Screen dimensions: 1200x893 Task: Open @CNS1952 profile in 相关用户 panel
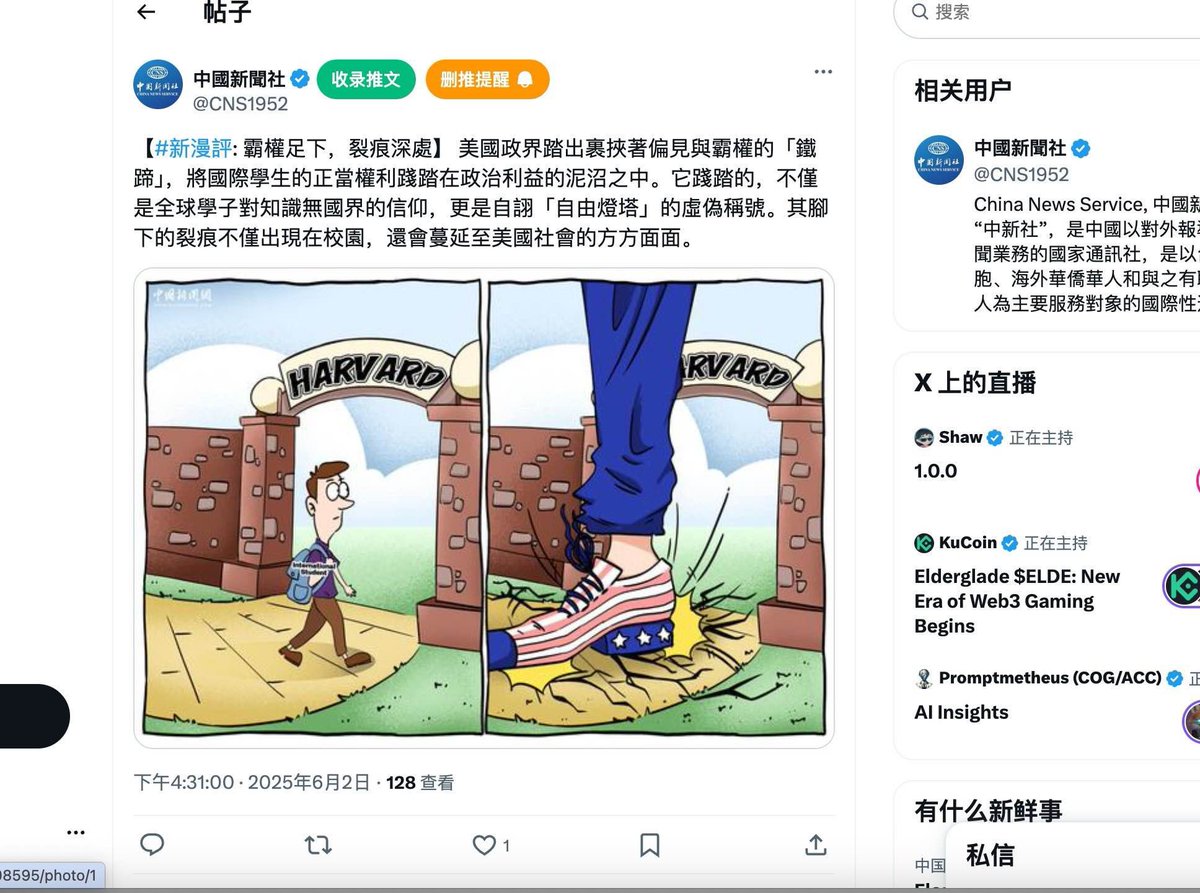coord(1022,174)
